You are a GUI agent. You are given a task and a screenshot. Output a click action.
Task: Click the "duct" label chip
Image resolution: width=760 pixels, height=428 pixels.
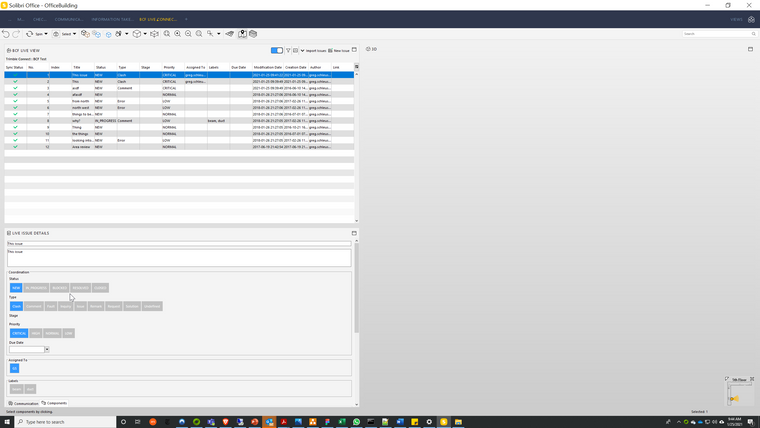tap(30, 389)
